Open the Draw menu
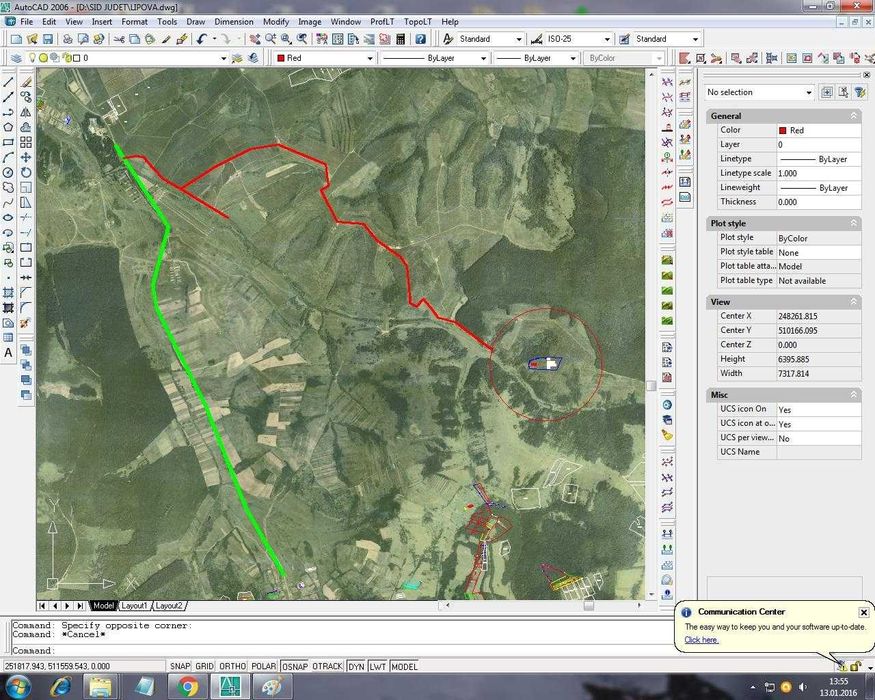Viewport: 875px width, 700px height. [195, 22]
